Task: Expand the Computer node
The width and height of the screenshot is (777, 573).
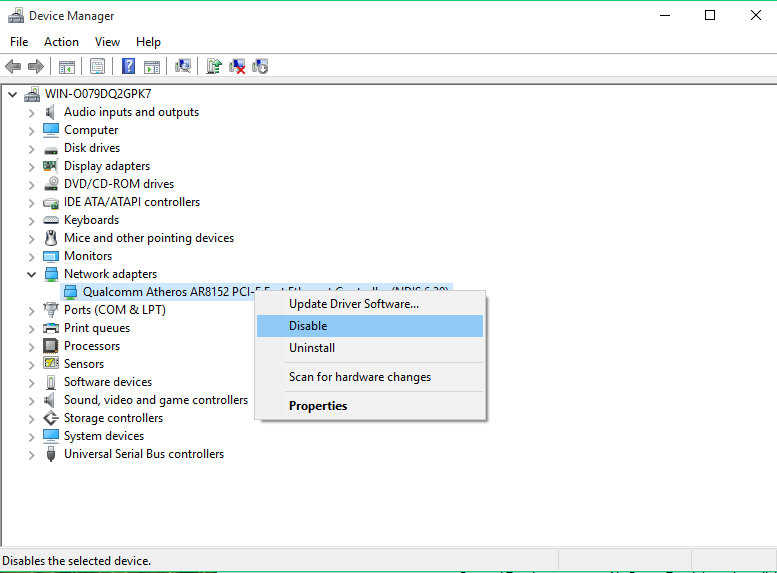Action: click(x=31, y=130)
